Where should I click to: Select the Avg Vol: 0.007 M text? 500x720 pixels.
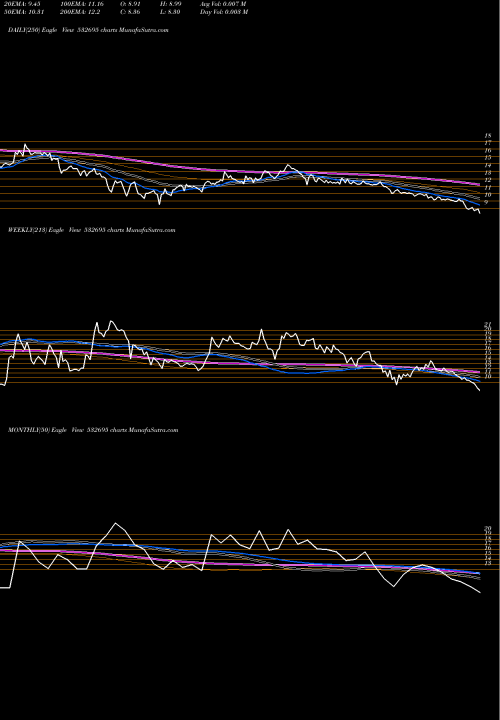click(x=223, y=4)
